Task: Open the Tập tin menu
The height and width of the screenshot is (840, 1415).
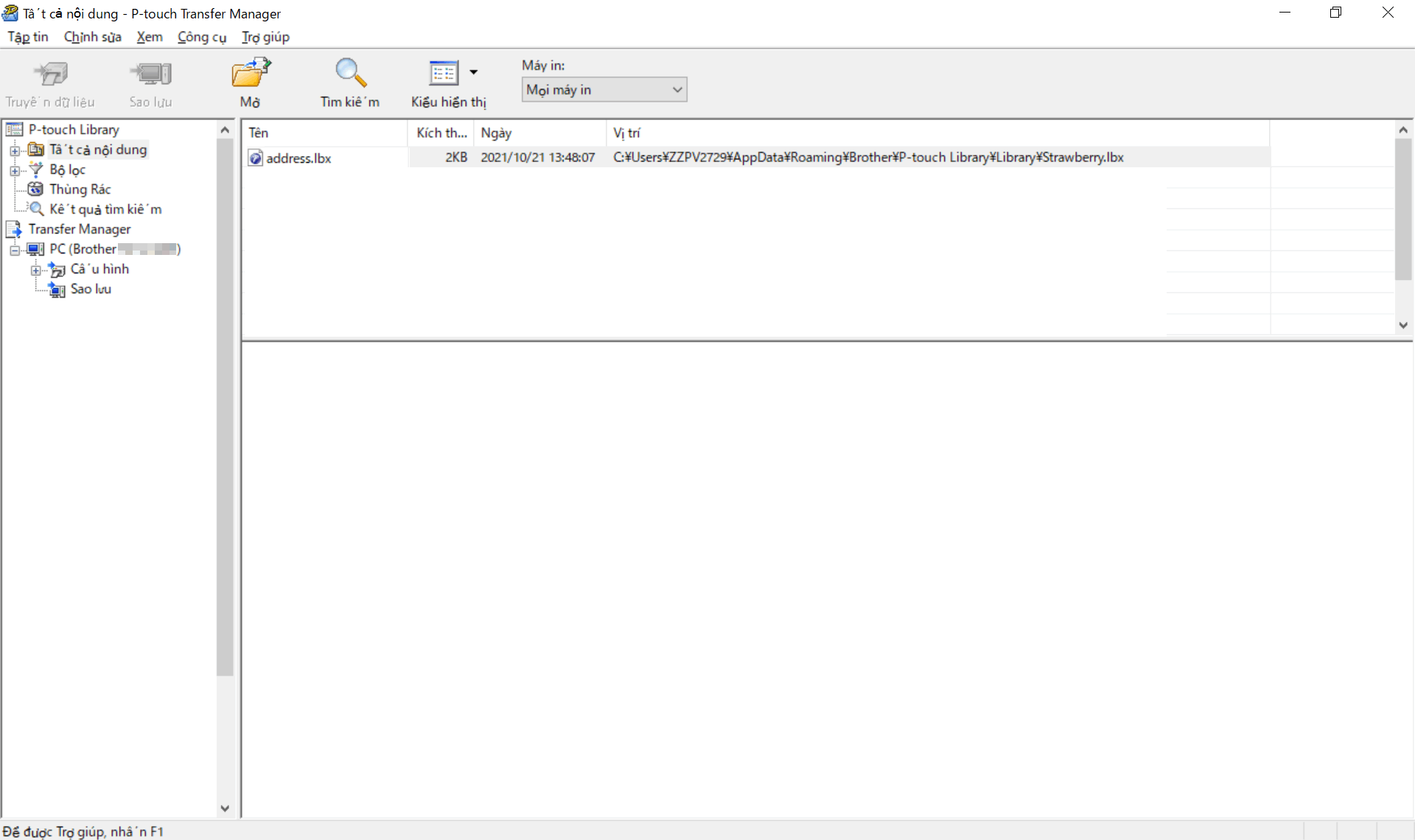Action: coord(28,37)
